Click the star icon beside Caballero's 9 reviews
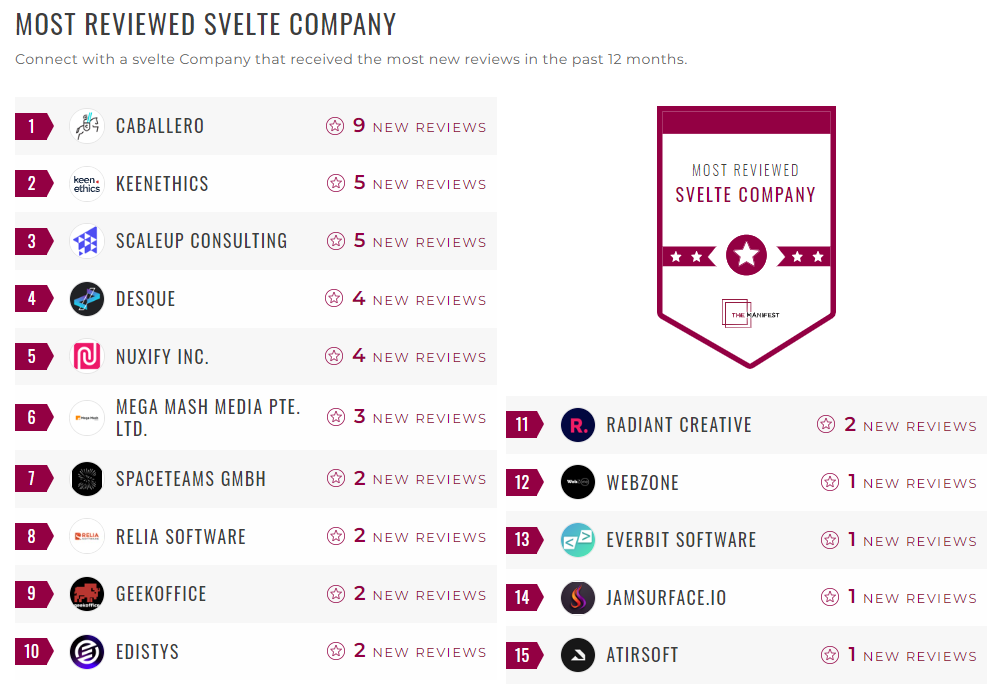Screen dimensions: 992x692 (335, 127)
